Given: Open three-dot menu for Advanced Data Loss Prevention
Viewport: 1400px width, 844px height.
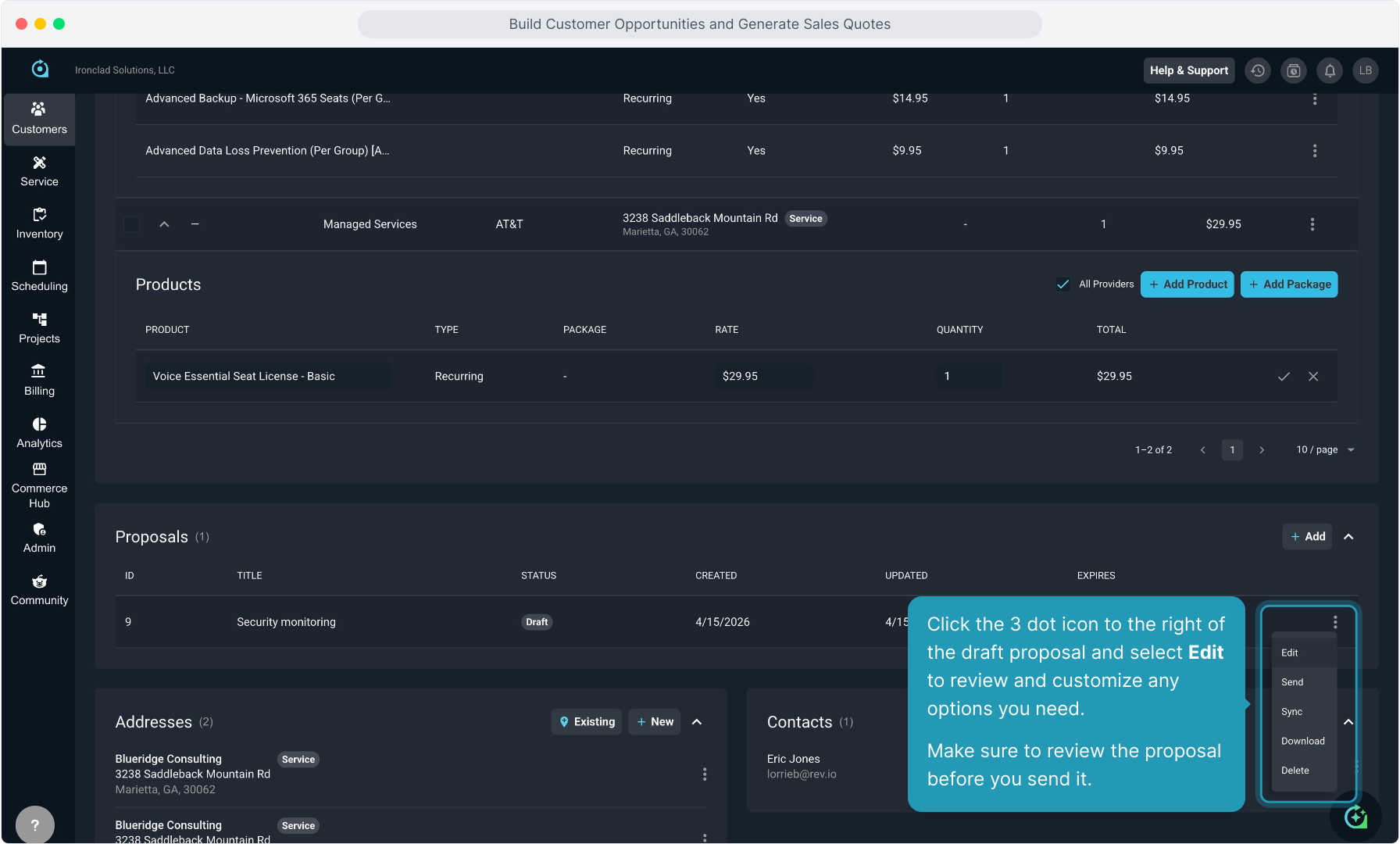Looking at the screenshot, I should pos(1315,151).
